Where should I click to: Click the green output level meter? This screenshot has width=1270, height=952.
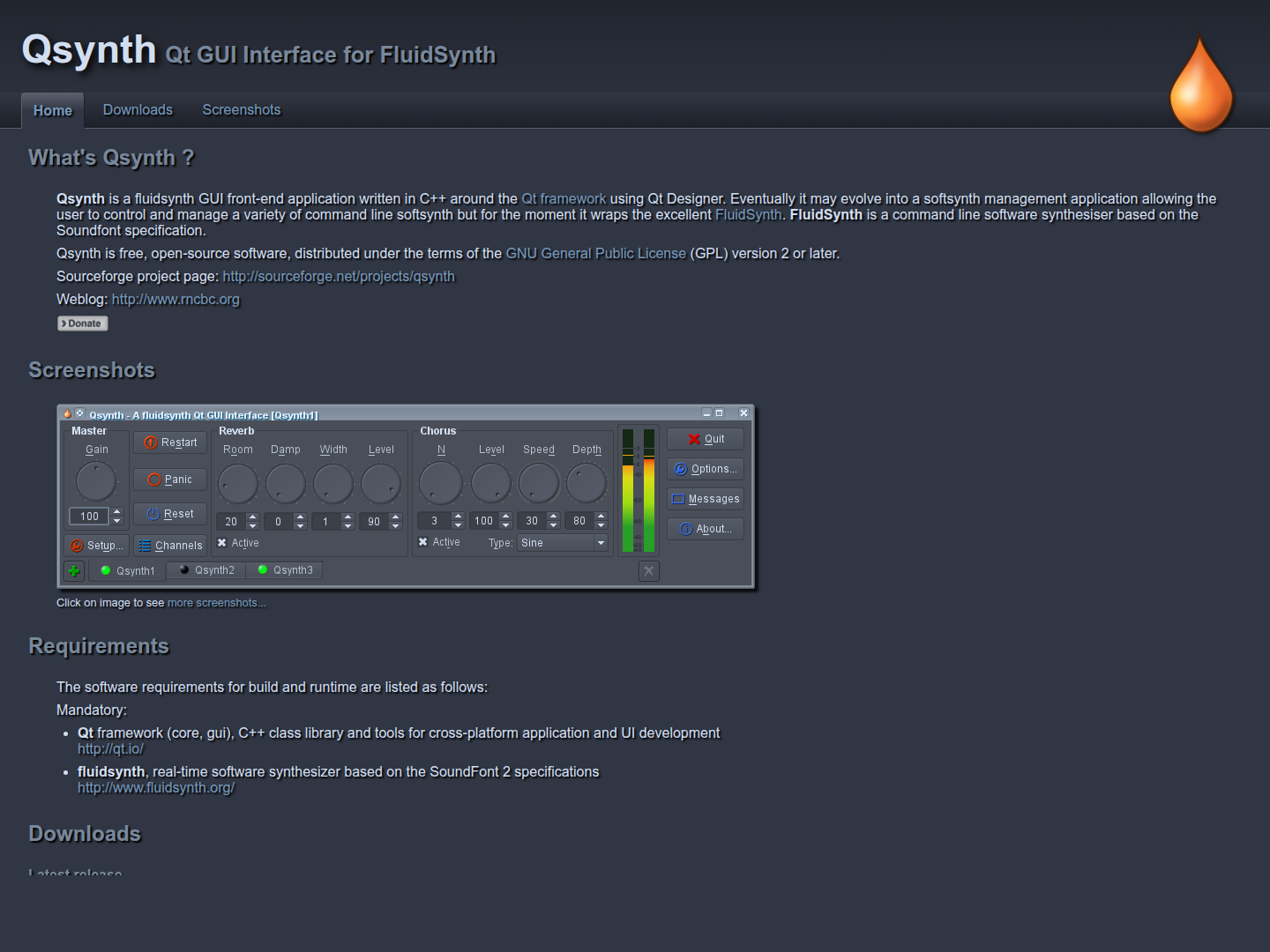coord(639,491)
